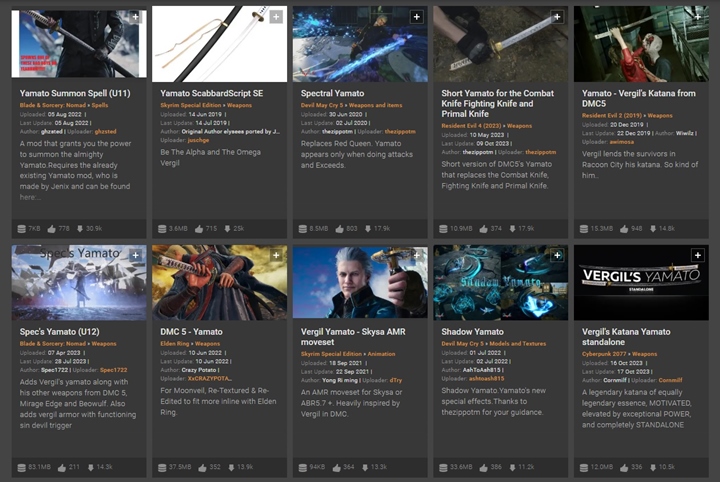Open Cyberpunk 2077 game link
The width and height of the screenshot is (720, 482).
click(x=604, y=354)
